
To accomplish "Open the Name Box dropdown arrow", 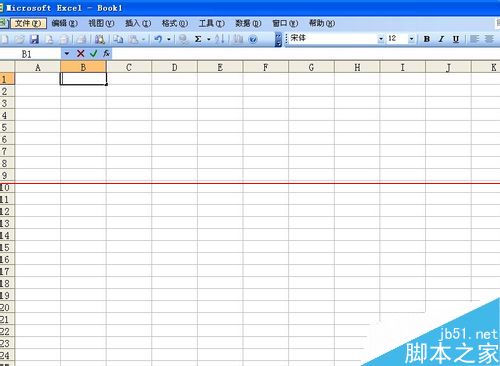I will click(66, 53).
